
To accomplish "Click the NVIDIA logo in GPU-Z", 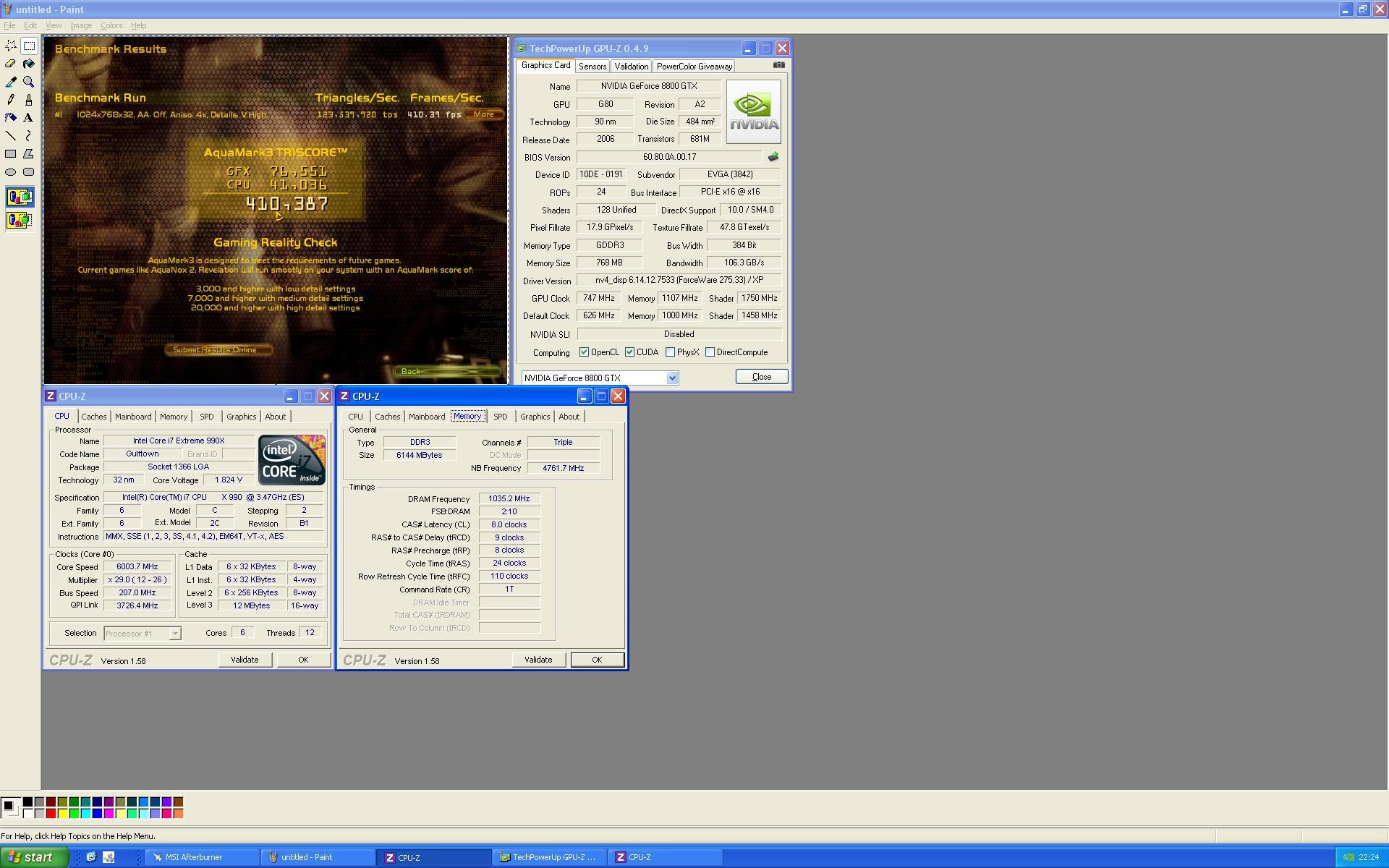I will pyautogui.click(x=754, y=111).
